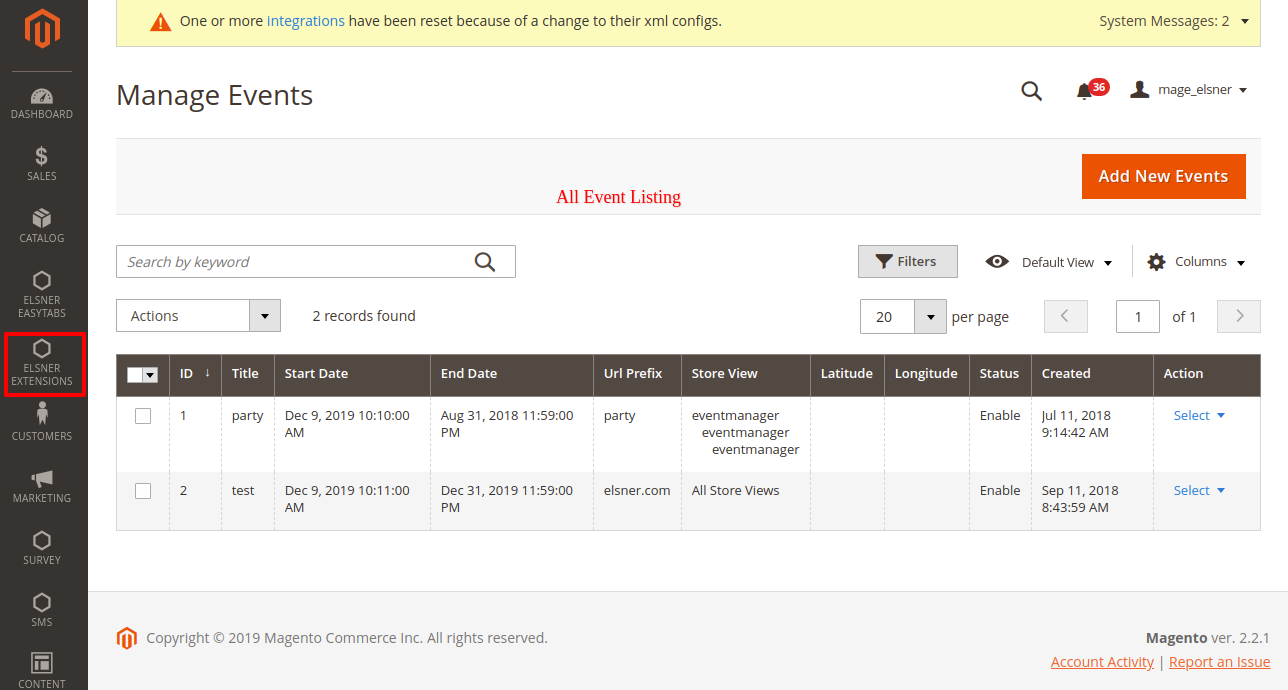Open Select action for the party event

pyautogui.click(x=1199, y=416)
